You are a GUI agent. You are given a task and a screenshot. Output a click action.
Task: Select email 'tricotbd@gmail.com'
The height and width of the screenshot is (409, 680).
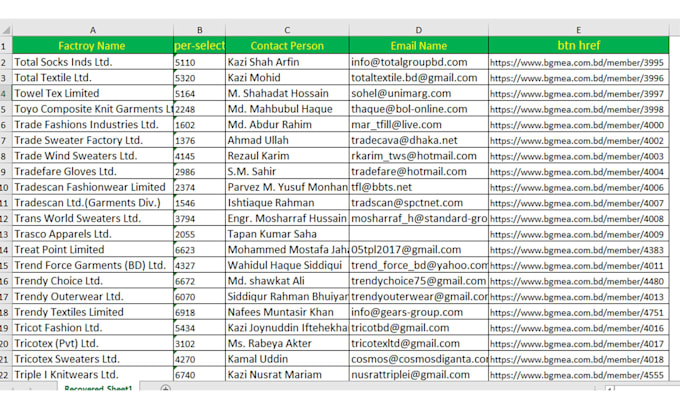[x=418, y=327]
